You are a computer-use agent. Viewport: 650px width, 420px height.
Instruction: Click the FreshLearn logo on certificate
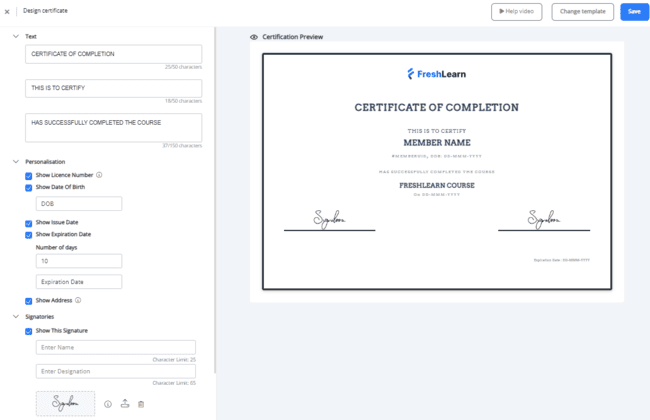(437, 74)
